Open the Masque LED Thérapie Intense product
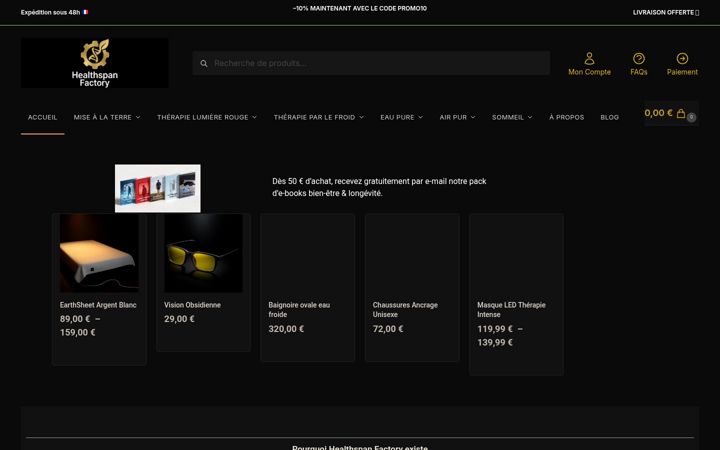 511,309
